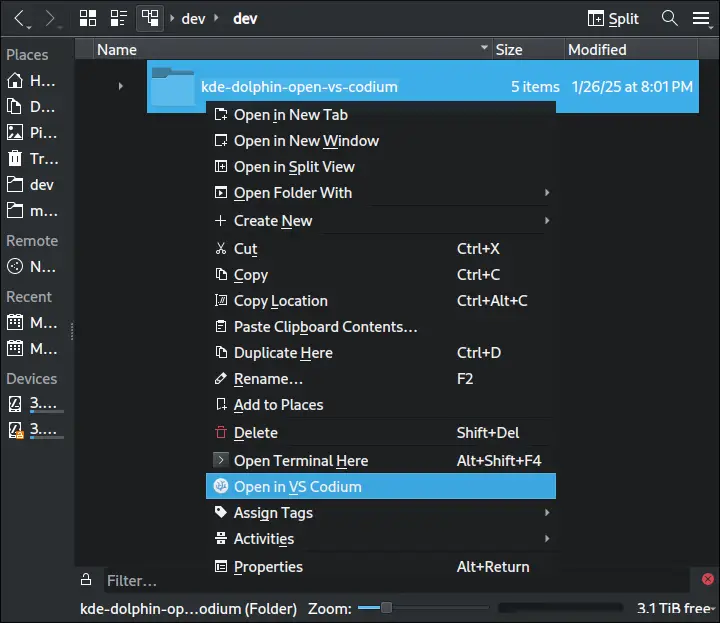Select Open Terminal Here
The image size is (720, 623).
point(381,460)
